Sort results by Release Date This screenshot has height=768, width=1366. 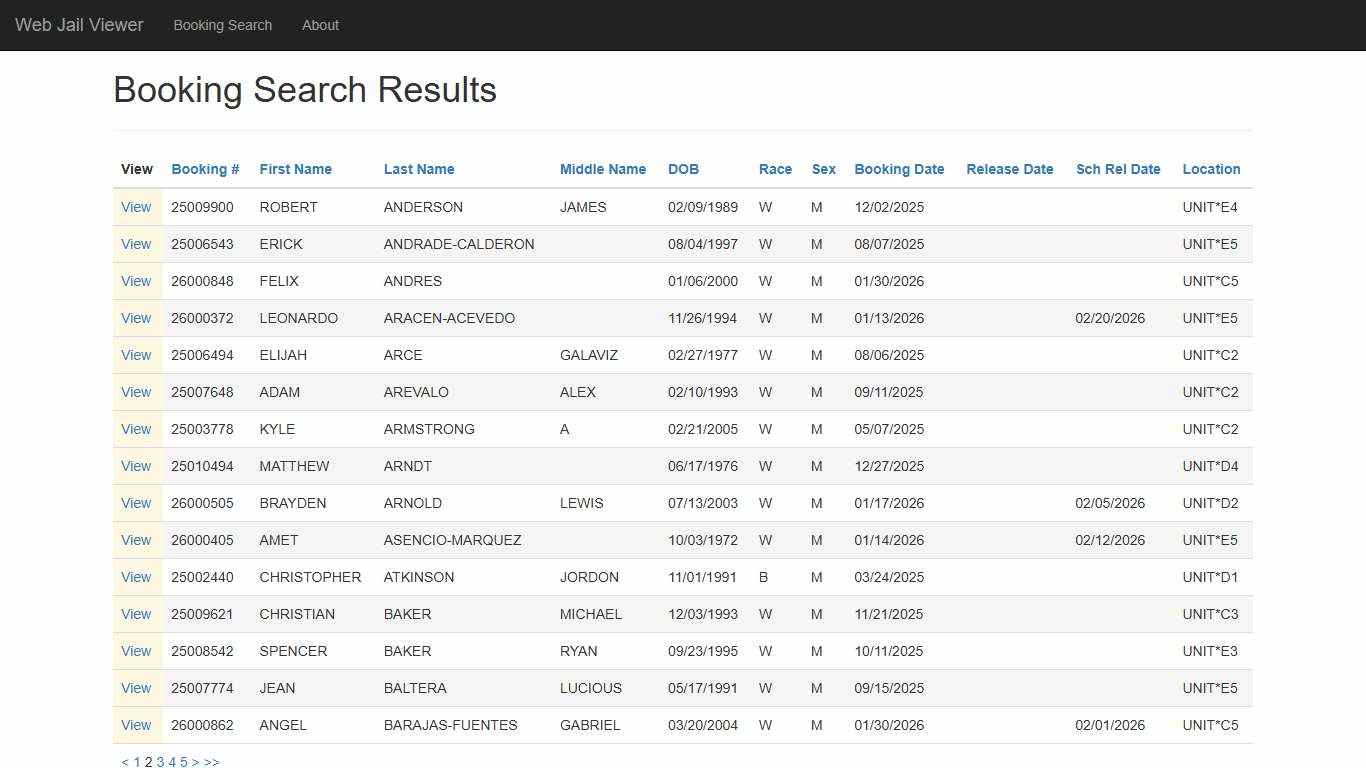[1009, 169]
